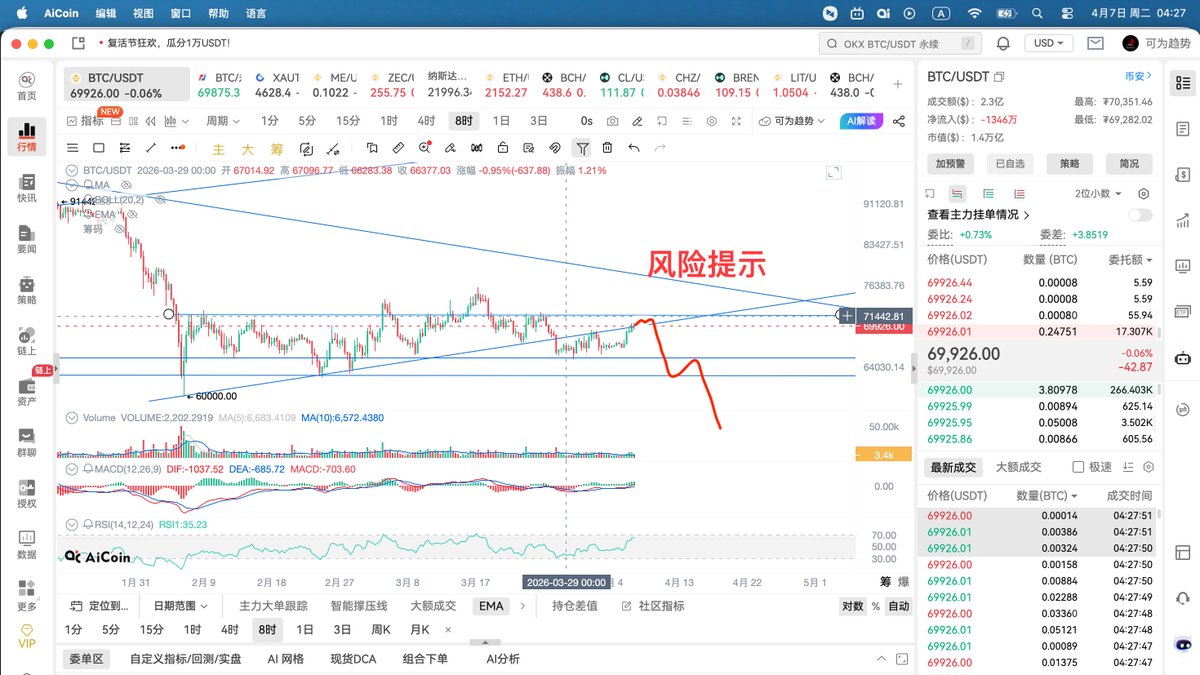
Task: Open order book settings hexagon icon
Action: pos(1144,194)
